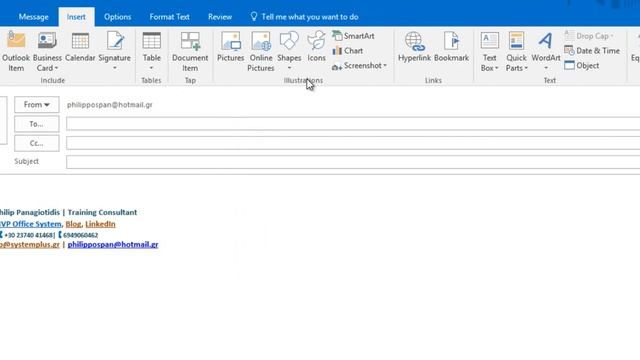Click the Document Item button
Viewport: 640px width, 360px height.
190,51
